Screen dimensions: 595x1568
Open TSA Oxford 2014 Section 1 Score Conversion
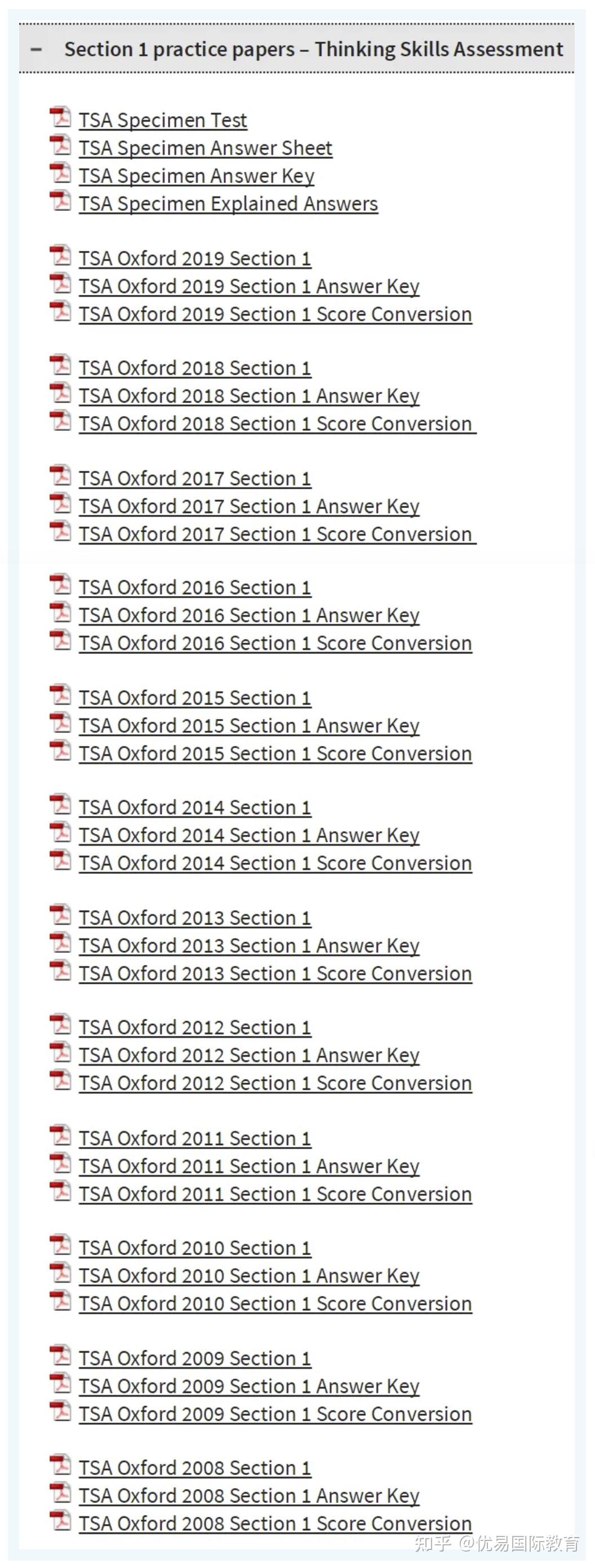[275, 864]
